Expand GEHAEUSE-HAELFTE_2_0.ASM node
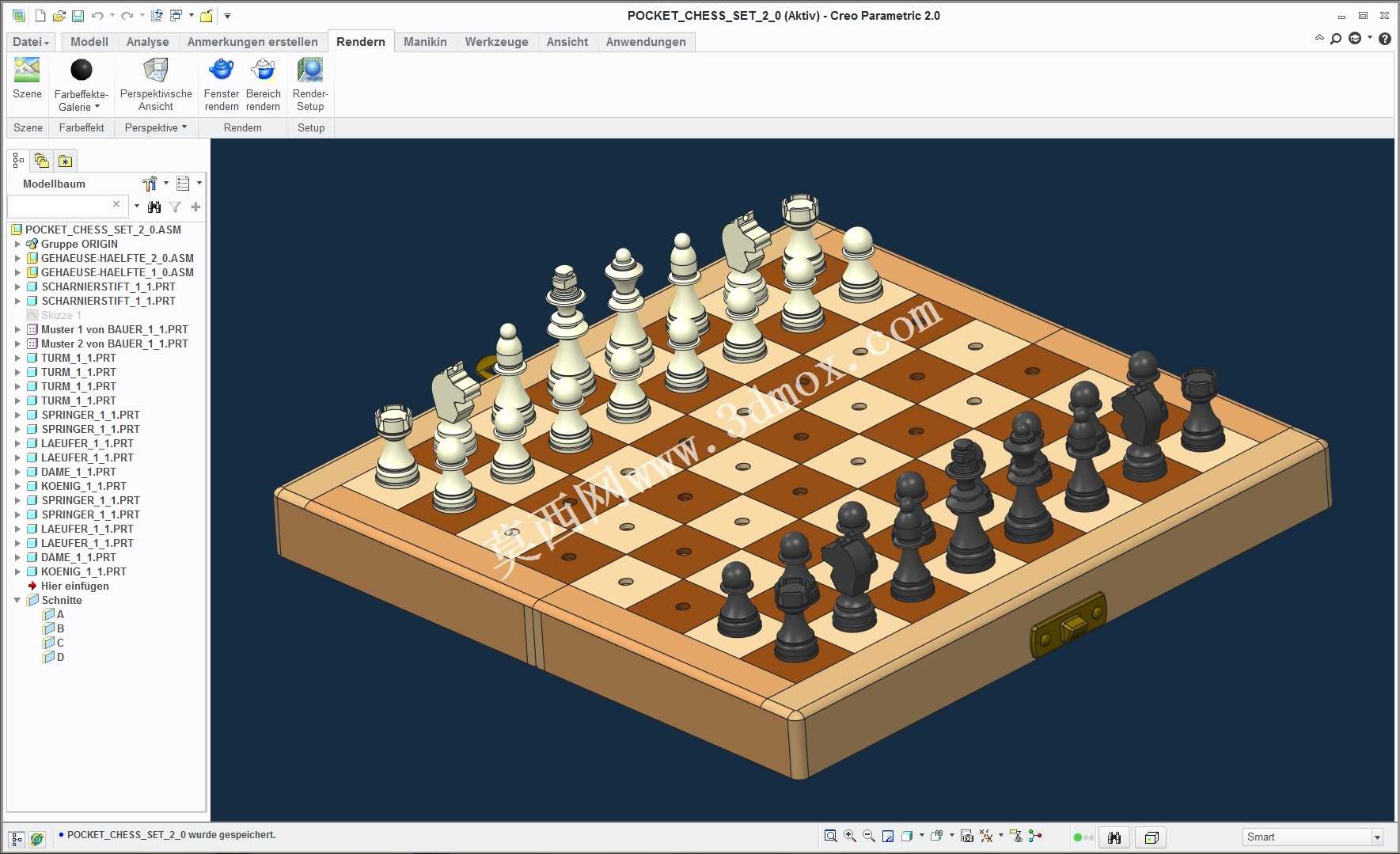Viewport: 1400px width, 854px height. click(x=17, y=259)
